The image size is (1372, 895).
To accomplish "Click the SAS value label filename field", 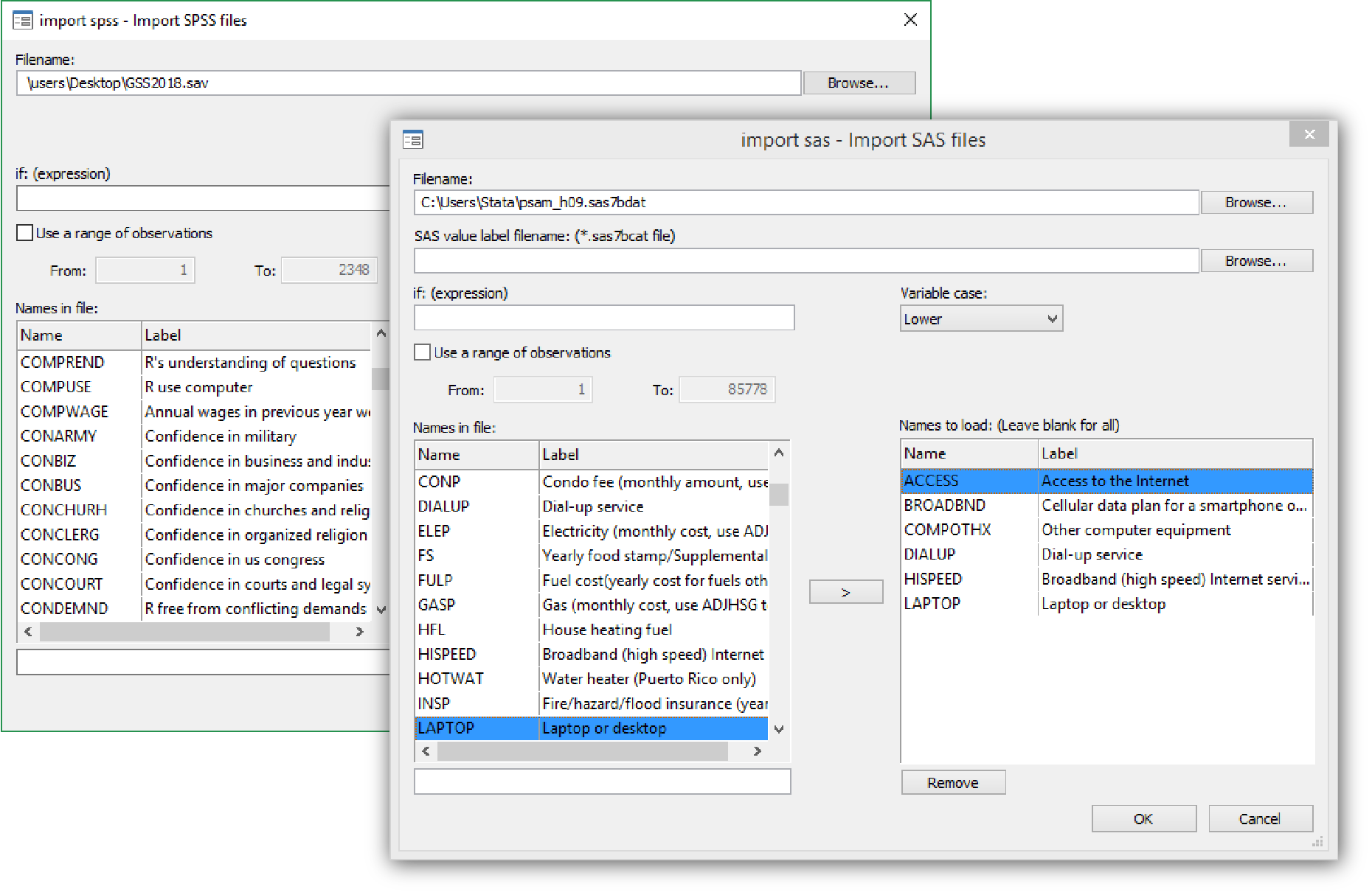I will coord(806,261).
